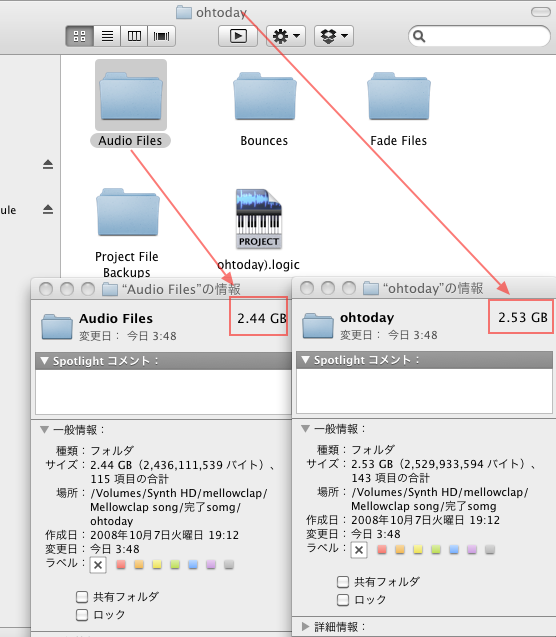Choose purple label in Audio Files info
This screenshot has height=637, width=556.
(211, 564)
